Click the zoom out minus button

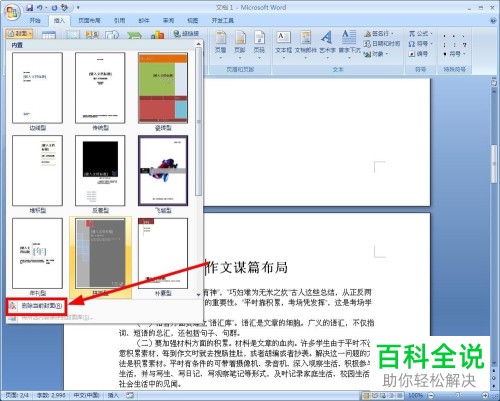[431, 396]
